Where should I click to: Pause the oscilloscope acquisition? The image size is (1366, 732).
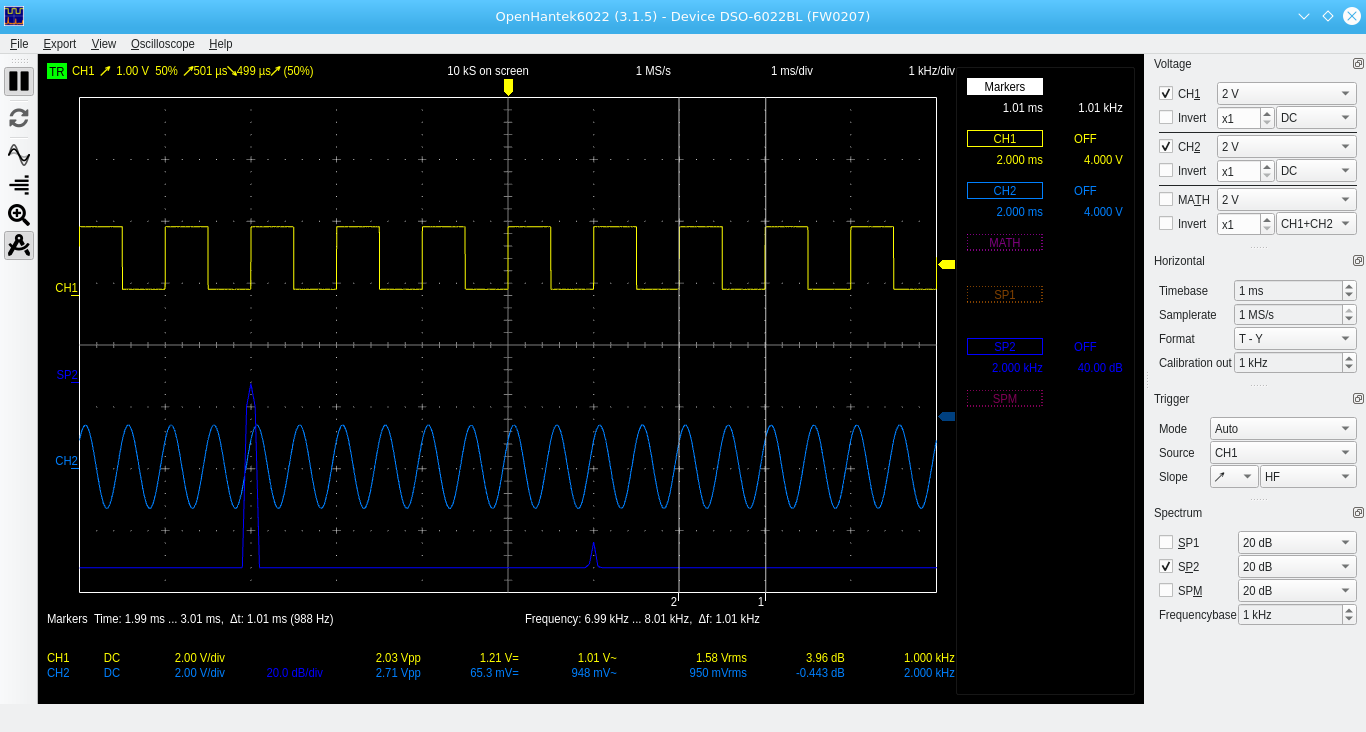18,81
